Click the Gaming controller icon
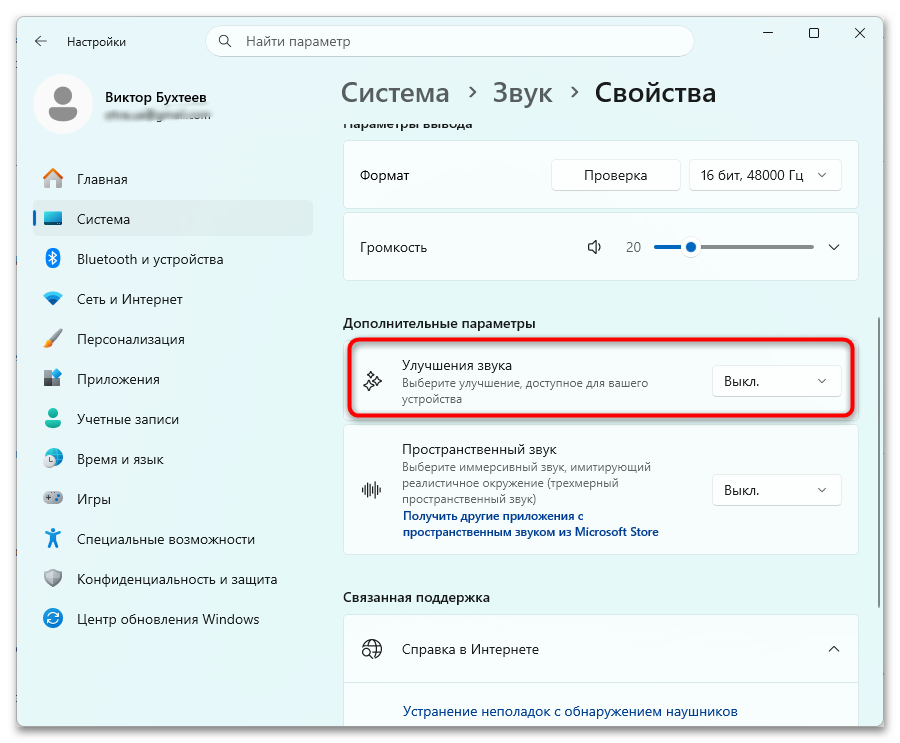Screen dimensions: 900x743 (x=53, y=498)
